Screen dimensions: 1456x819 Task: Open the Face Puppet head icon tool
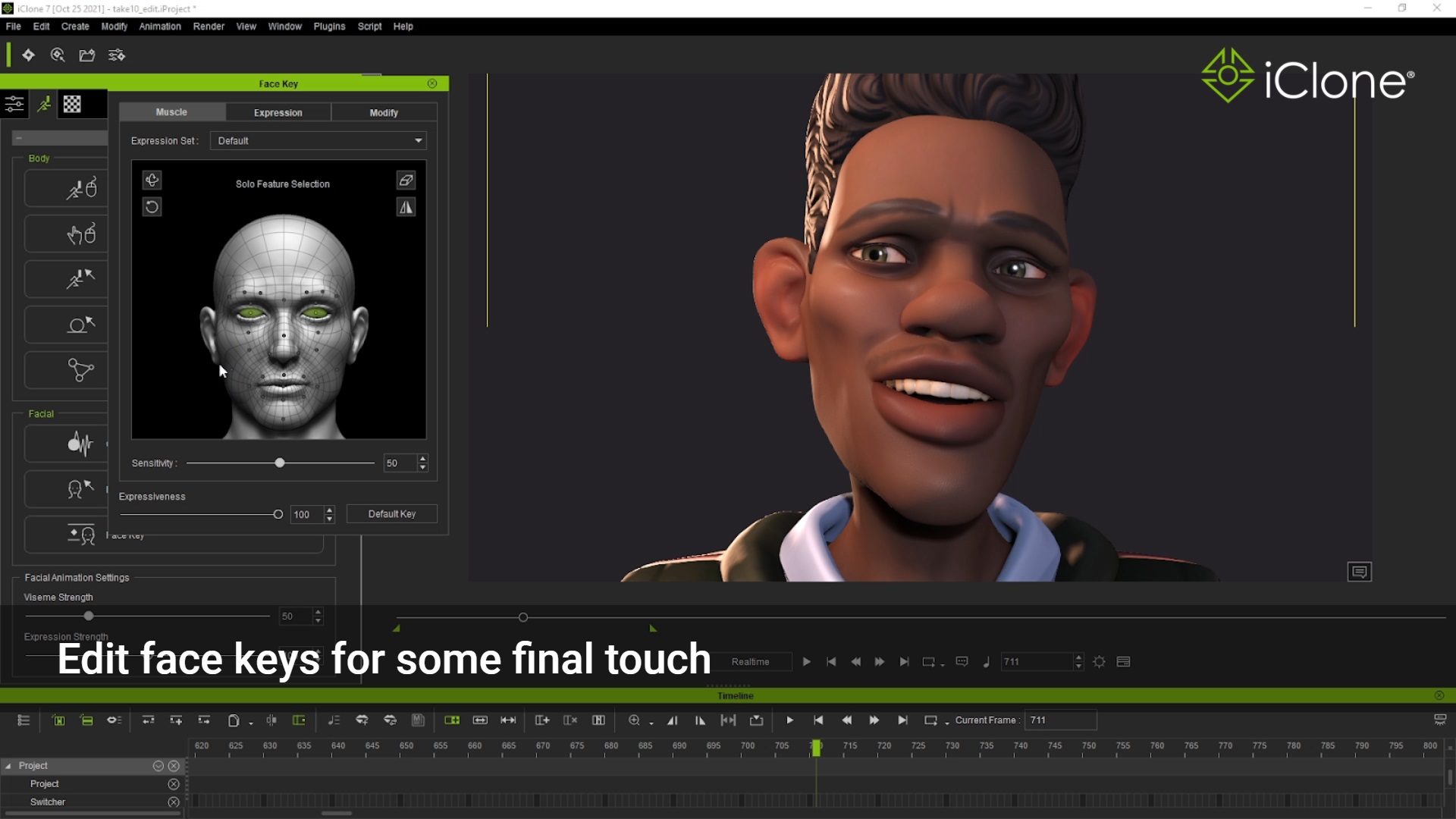coord(80,489)
